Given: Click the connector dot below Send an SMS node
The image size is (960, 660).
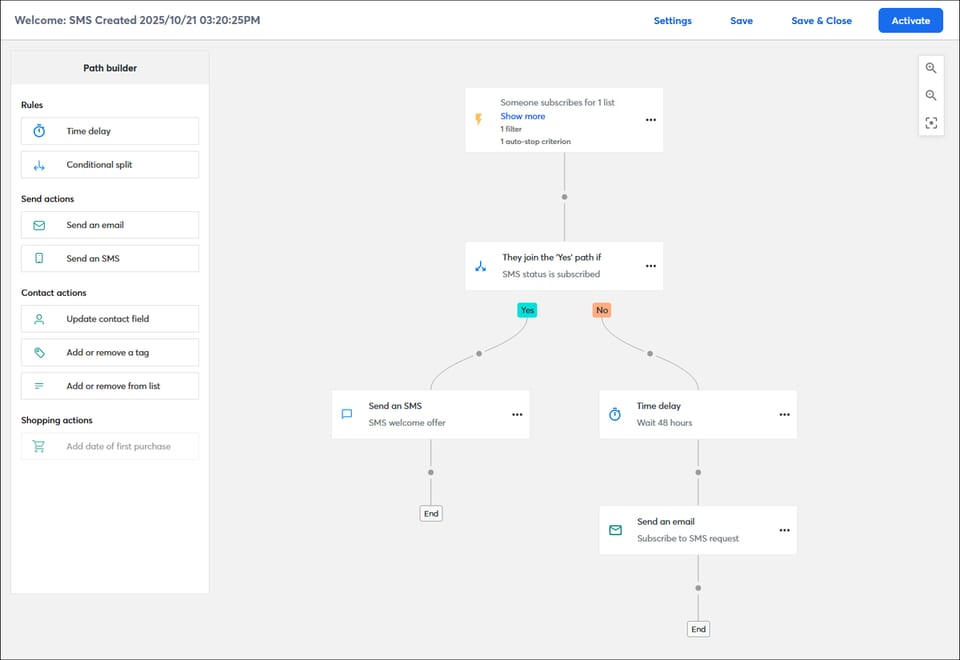Looking at the screenshot, I should pos(431,473).
